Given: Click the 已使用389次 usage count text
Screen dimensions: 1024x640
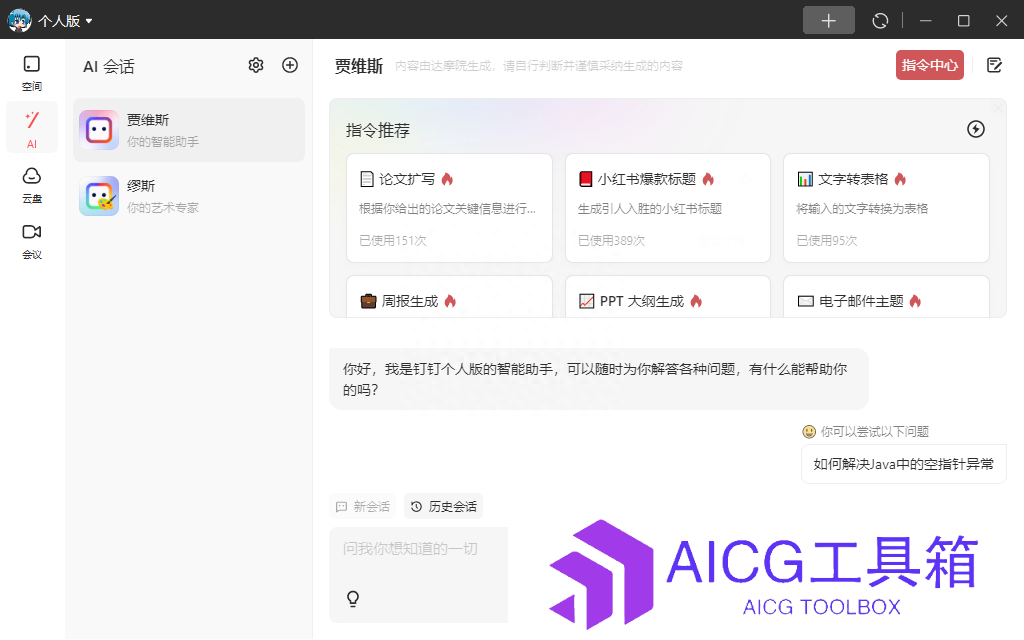Looking at the screenshot, I should point(611,241).
